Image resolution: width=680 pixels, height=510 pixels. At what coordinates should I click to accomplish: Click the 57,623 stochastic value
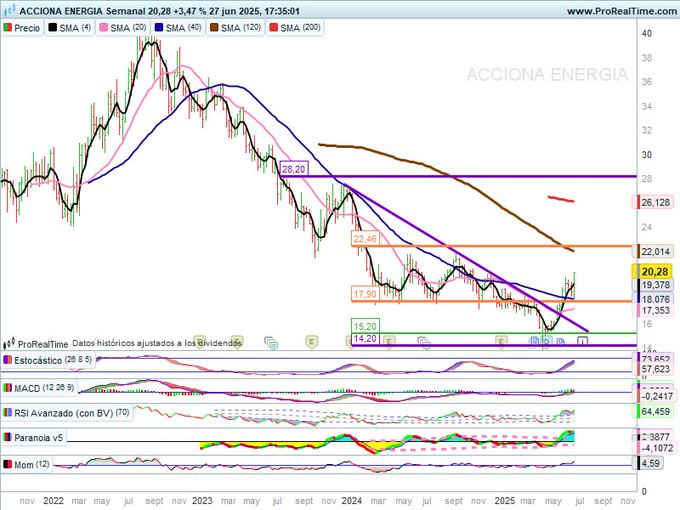(x=655, y=369)
